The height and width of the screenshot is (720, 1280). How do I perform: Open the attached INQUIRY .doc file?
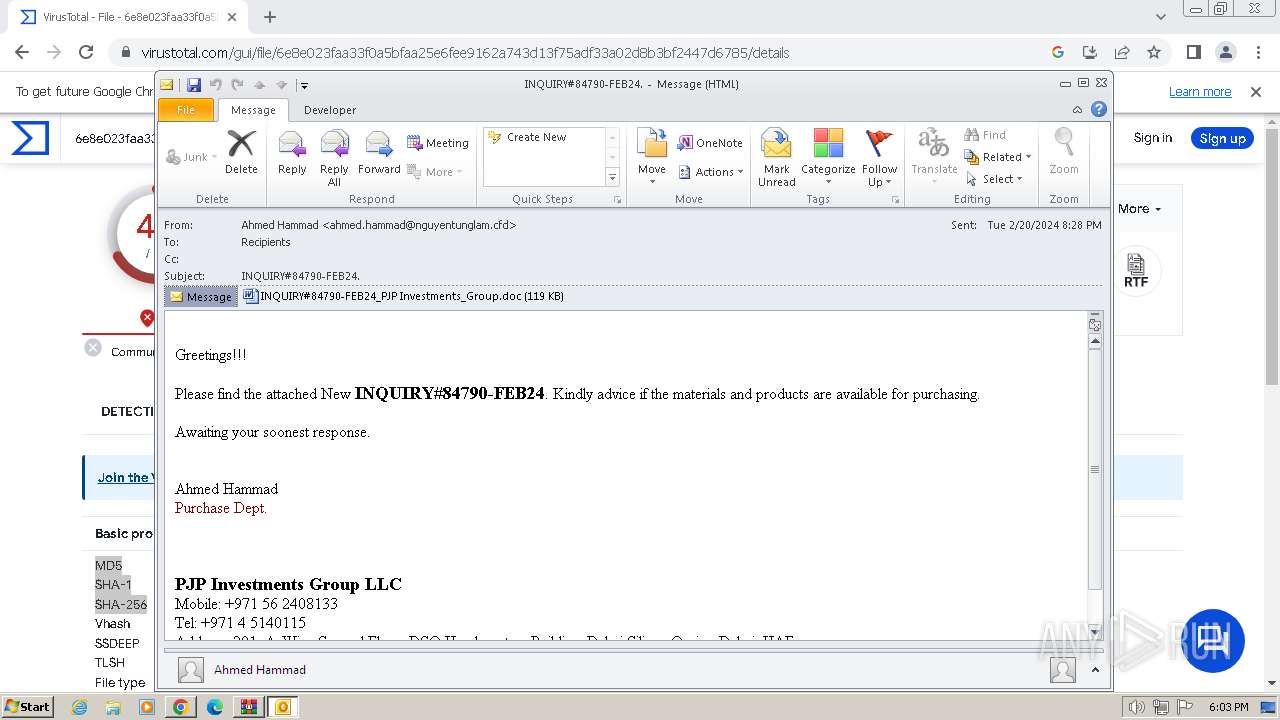(x=404, y=296)
